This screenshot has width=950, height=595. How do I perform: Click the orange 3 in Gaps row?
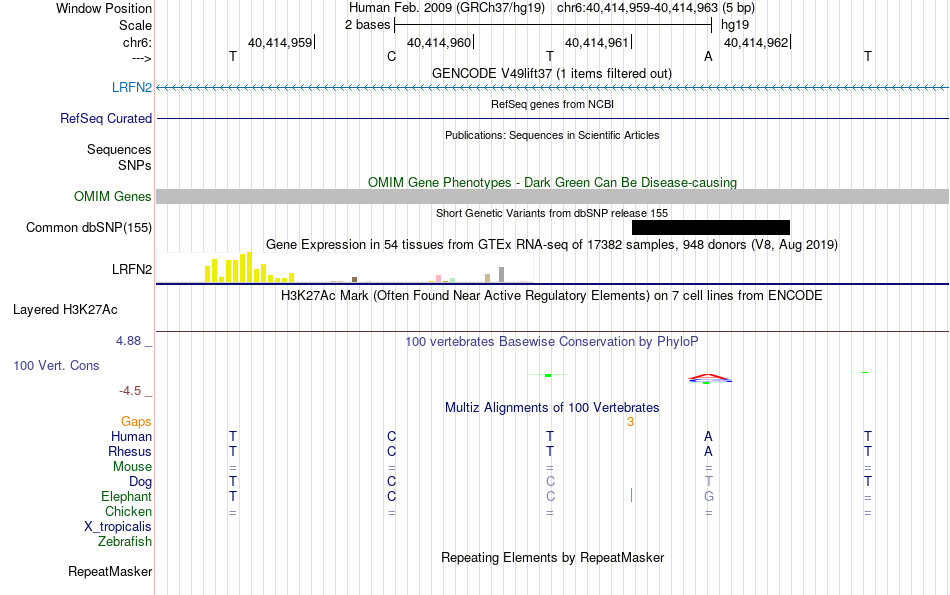631,422
